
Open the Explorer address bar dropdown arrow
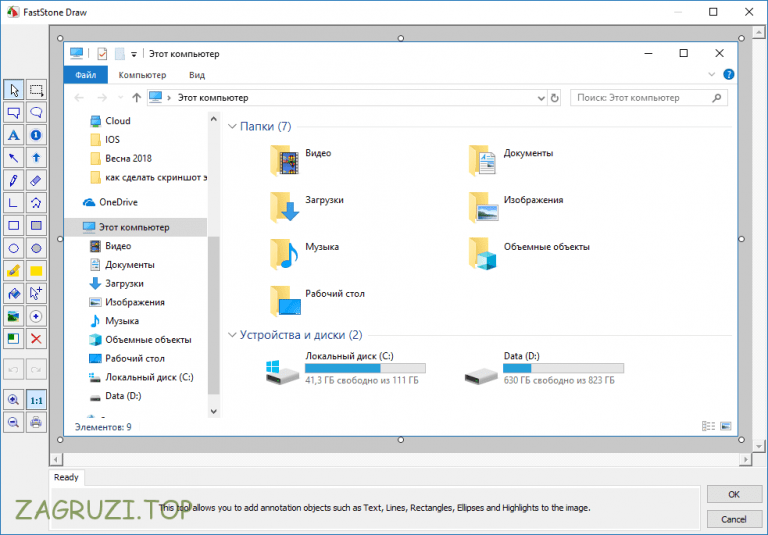pos(541,98)
